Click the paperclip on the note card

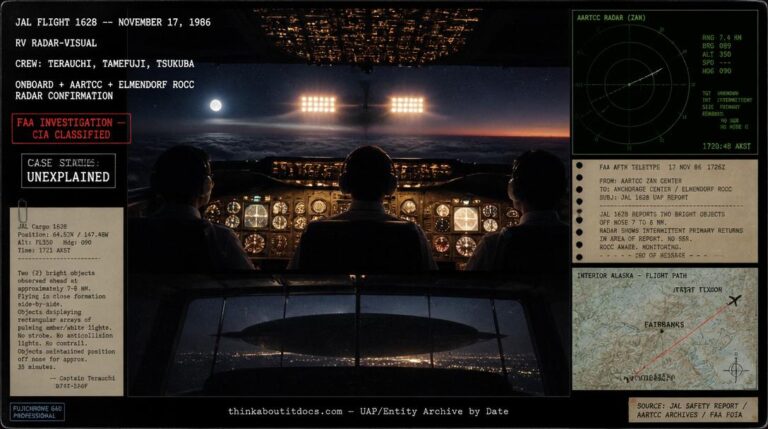(x=22, y=211)
